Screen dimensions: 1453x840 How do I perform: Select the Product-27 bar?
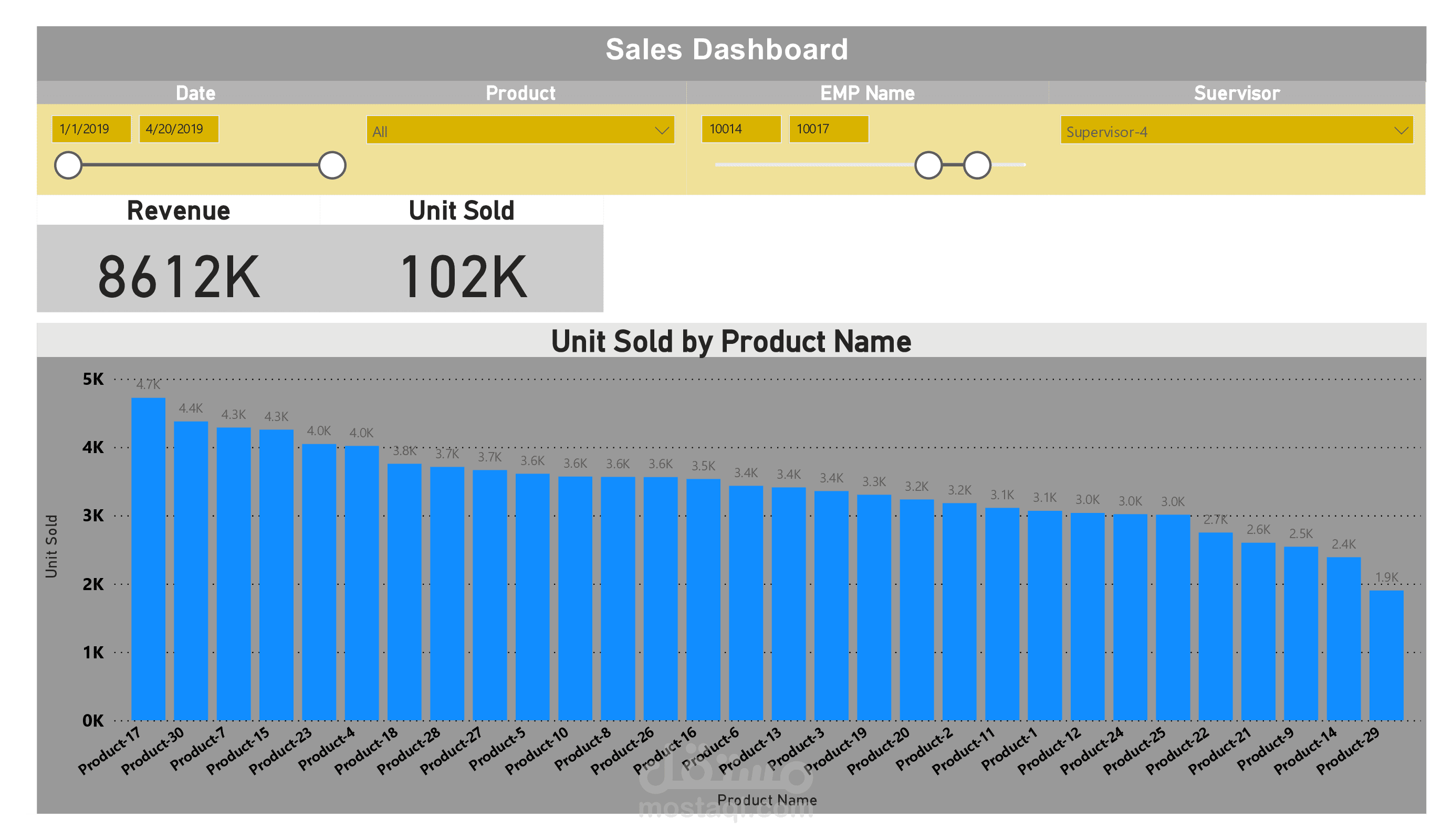point(489,595)
